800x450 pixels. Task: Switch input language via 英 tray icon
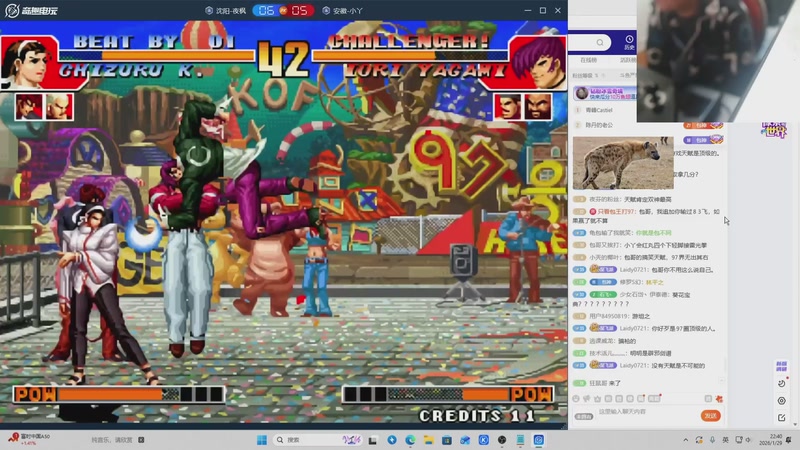(726, 440)
